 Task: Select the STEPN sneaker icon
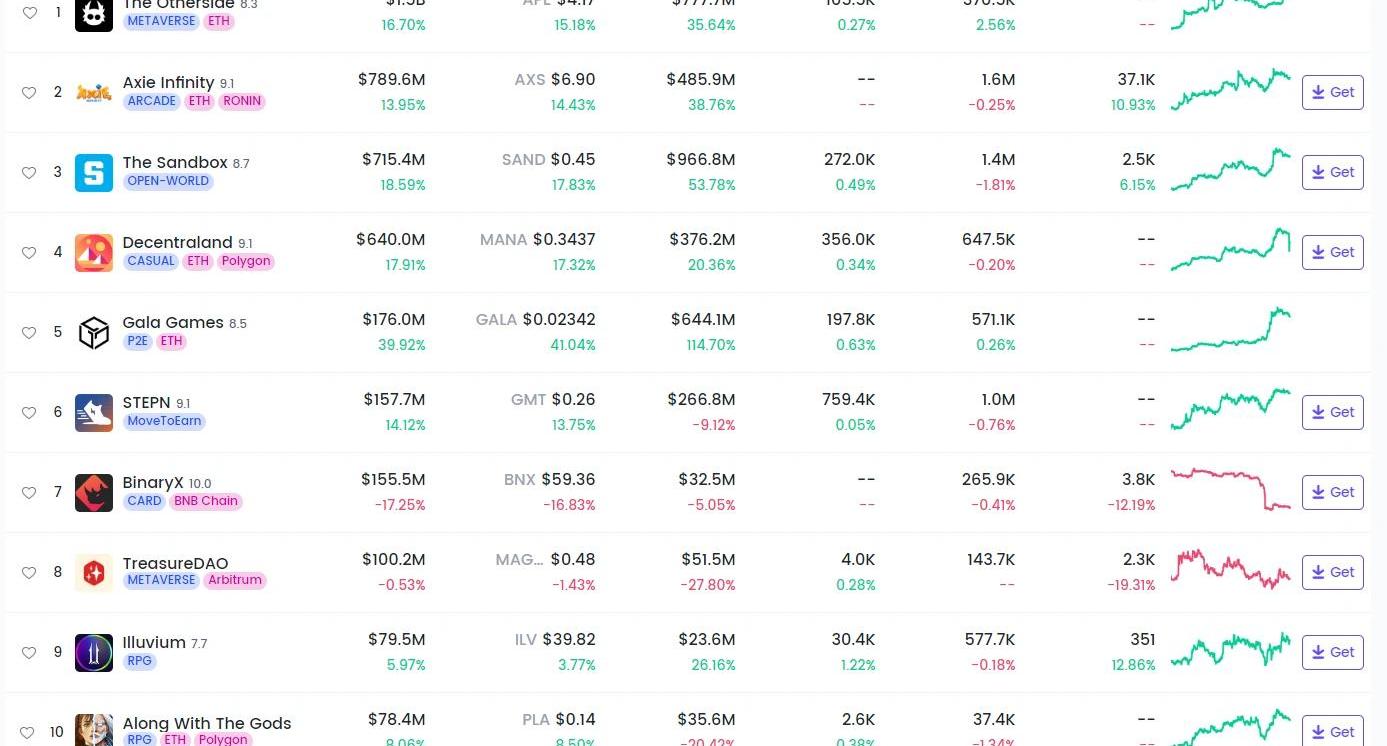point(94,413)
